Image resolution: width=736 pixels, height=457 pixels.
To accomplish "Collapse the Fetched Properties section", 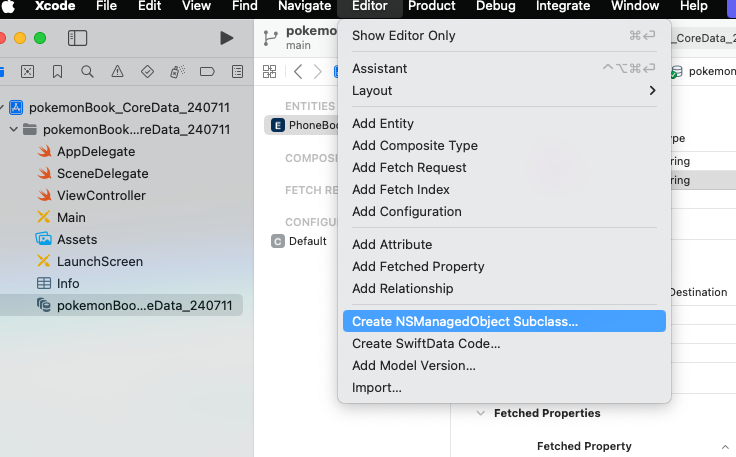I will point(480,413).
